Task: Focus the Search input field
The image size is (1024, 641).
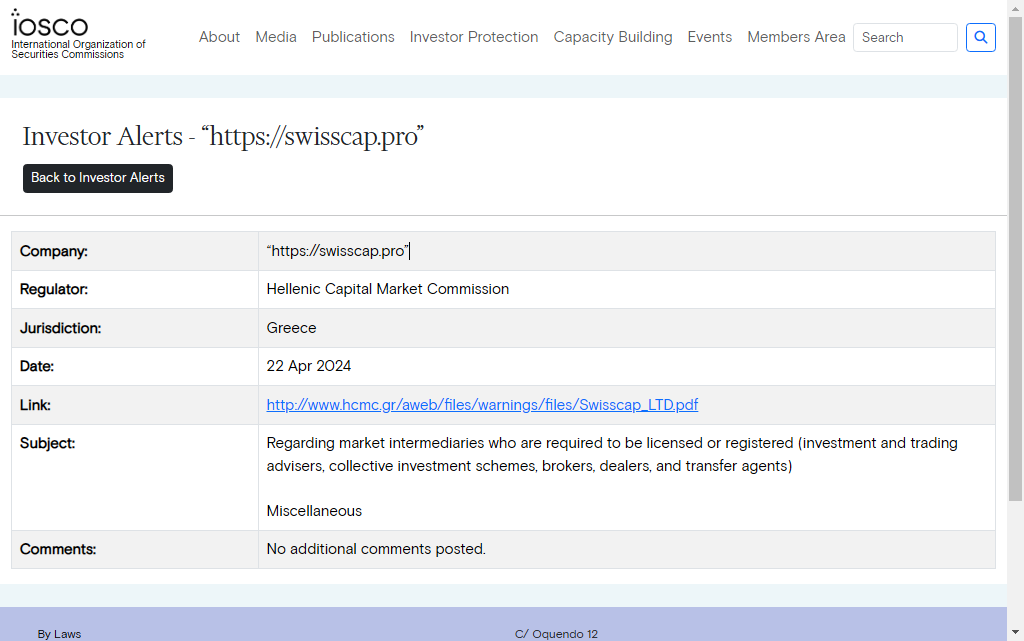Action: (x=905, y=37)
